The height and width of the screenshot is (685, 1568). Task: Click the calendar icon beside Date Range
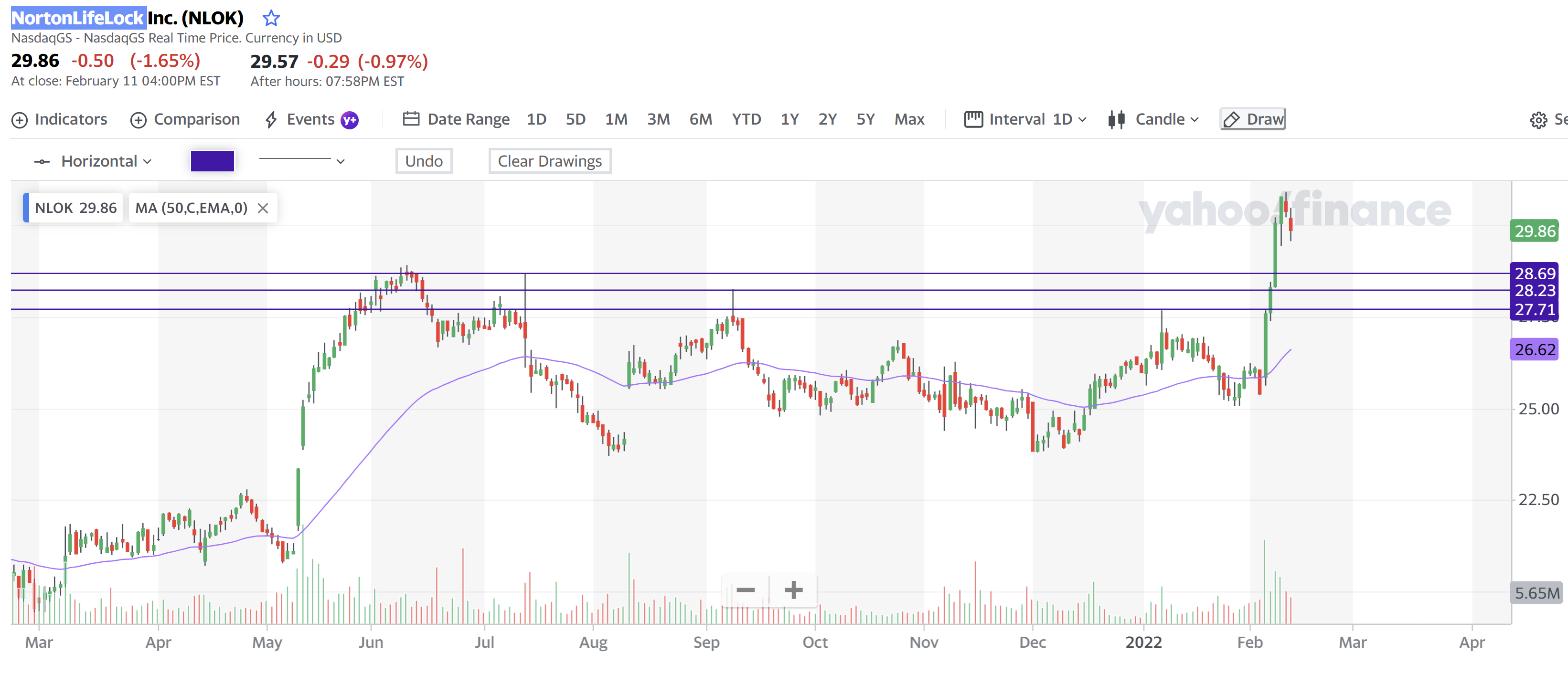tap(411, 119)
